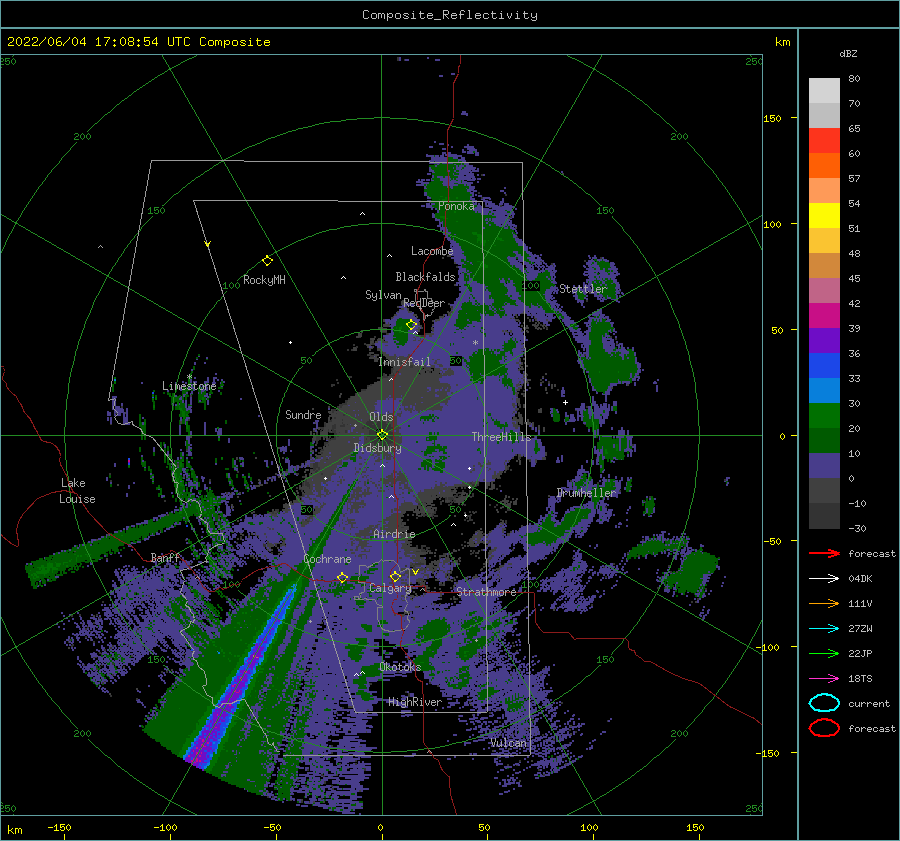This screenshot has height=841, width=900.
Task: Click the Cochrane city label
Action: click(x=327, y=559)
